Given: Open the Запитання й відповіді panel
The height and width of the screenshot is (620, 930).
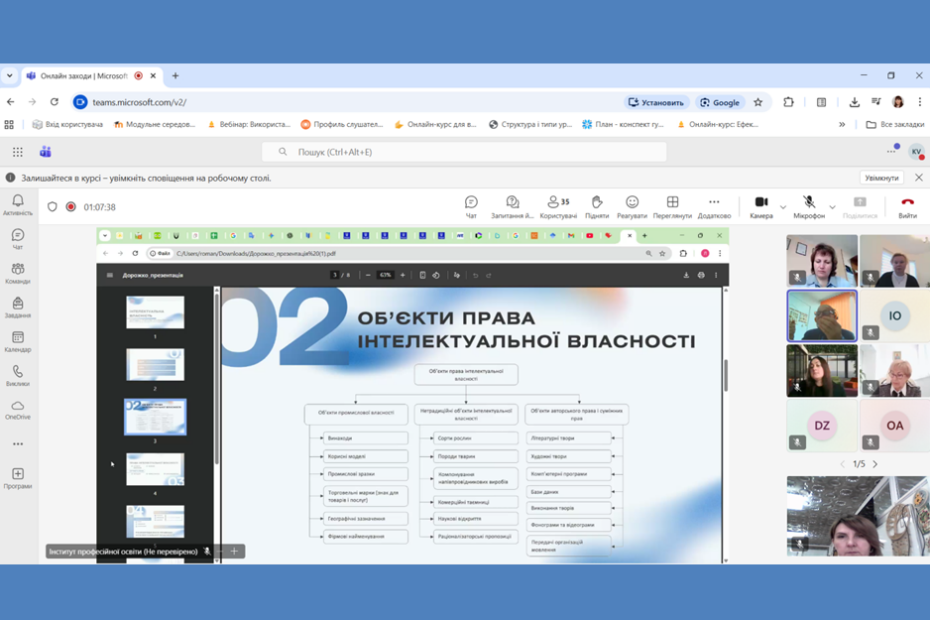Looking at the screenshot, I should (x=512, y=206).
